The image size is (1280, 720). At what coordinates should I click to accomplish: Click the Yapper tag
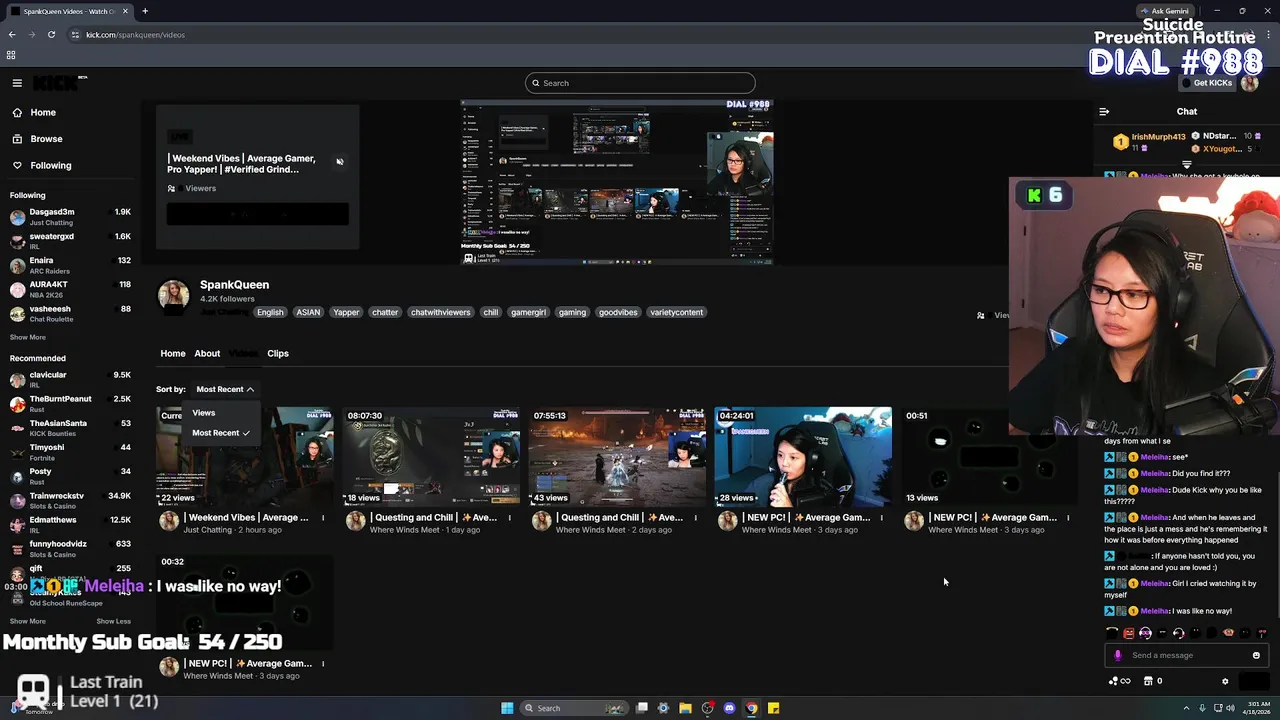346,312
